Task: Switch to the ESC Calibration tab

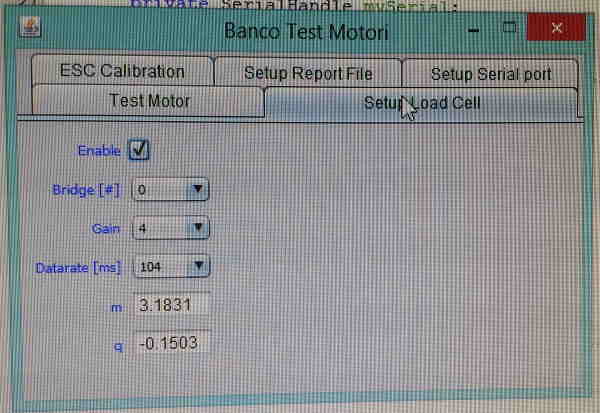Action: pos(122,71)
